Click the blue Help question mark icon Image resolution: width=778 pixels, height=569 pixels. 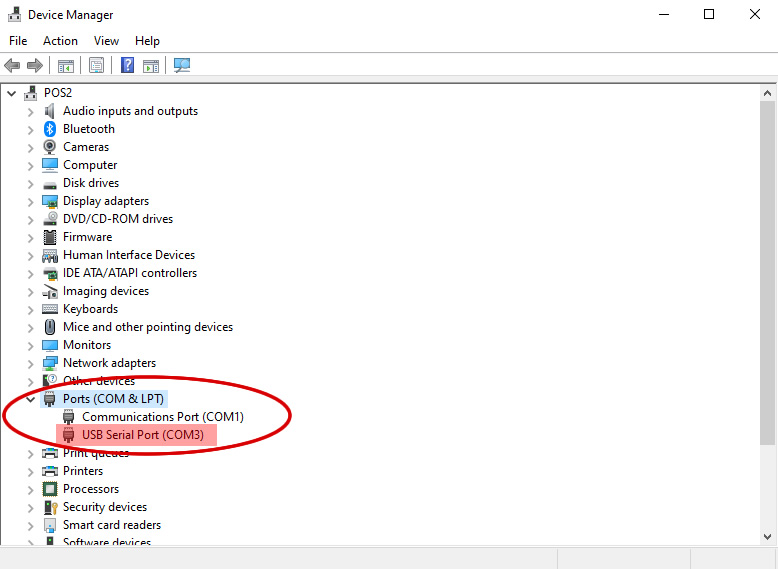[x=127, y=66]
